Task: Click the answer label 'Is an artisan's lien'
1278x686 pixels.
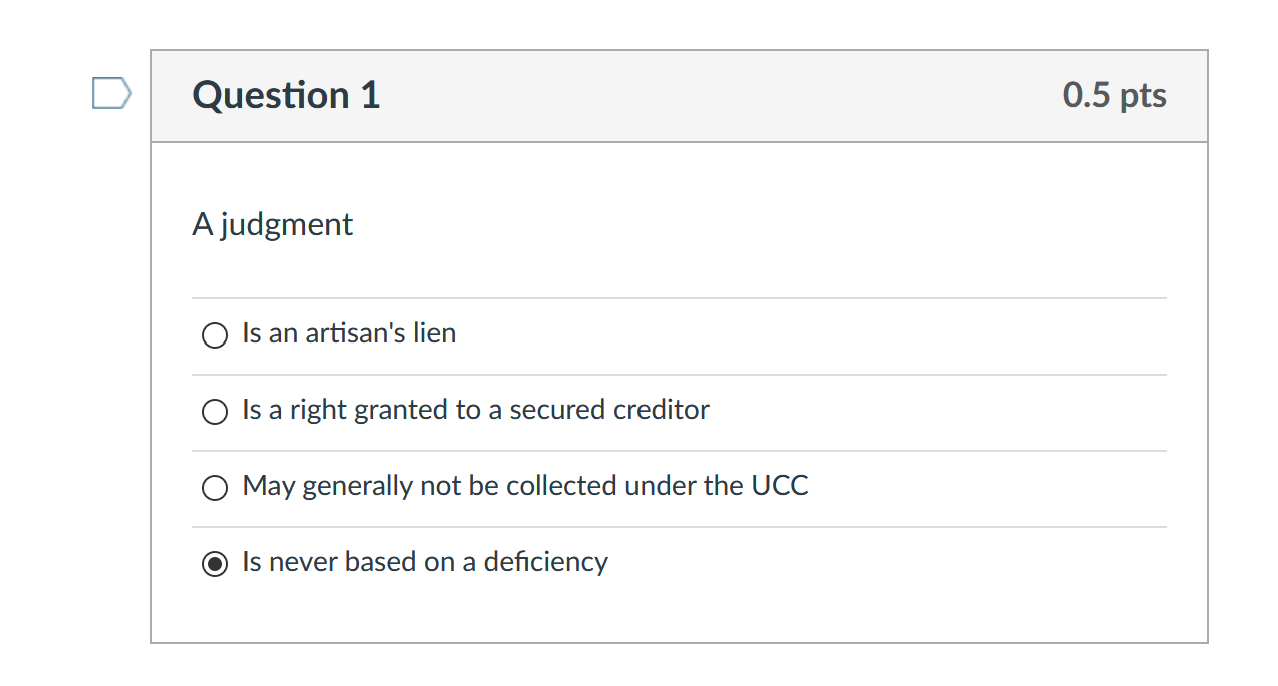Action: click(x=348, y=333)
